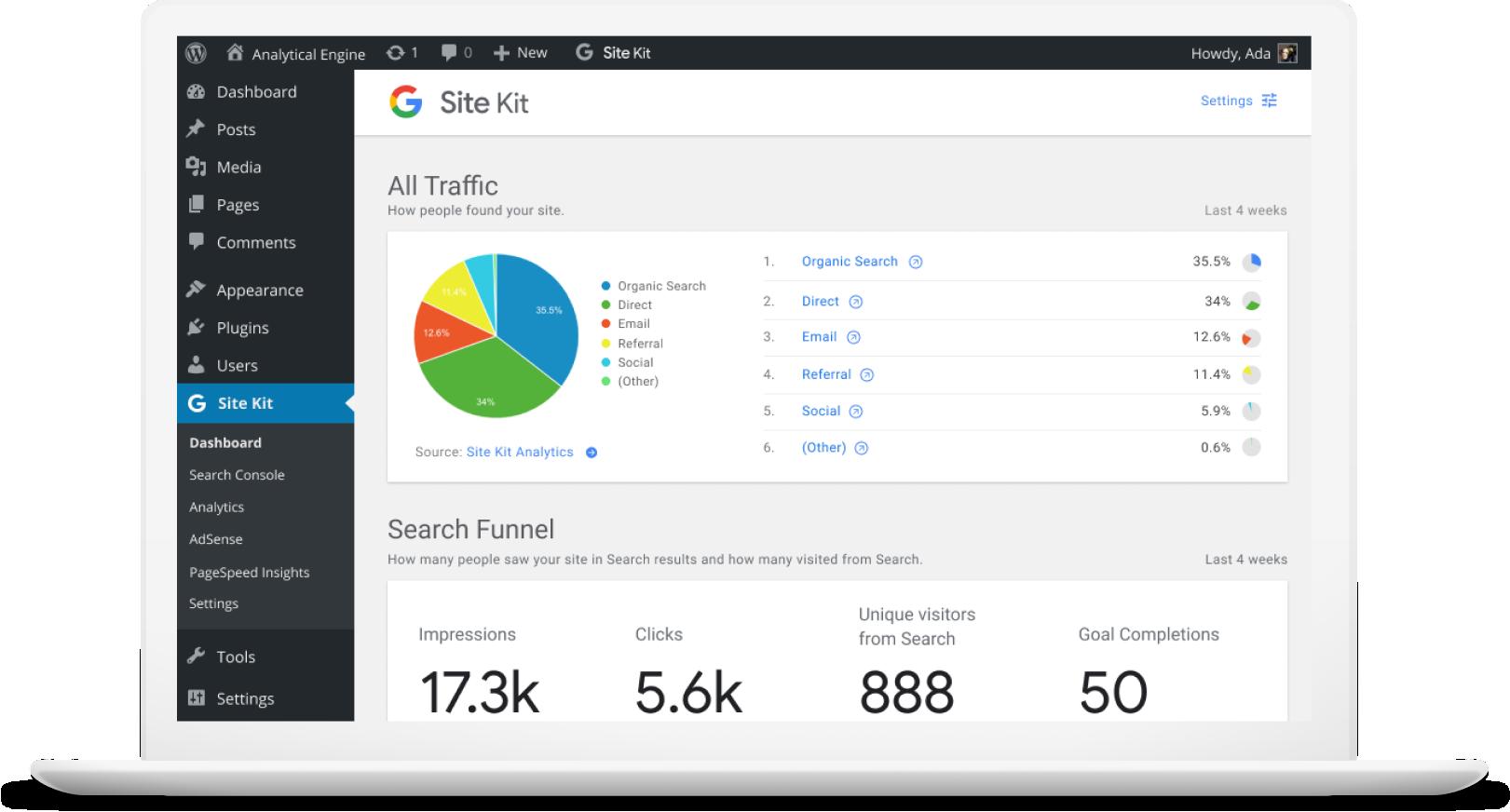
Task: Click external arrow icon next to Direct
Action: pyautogui.click(x=856, y=302)
